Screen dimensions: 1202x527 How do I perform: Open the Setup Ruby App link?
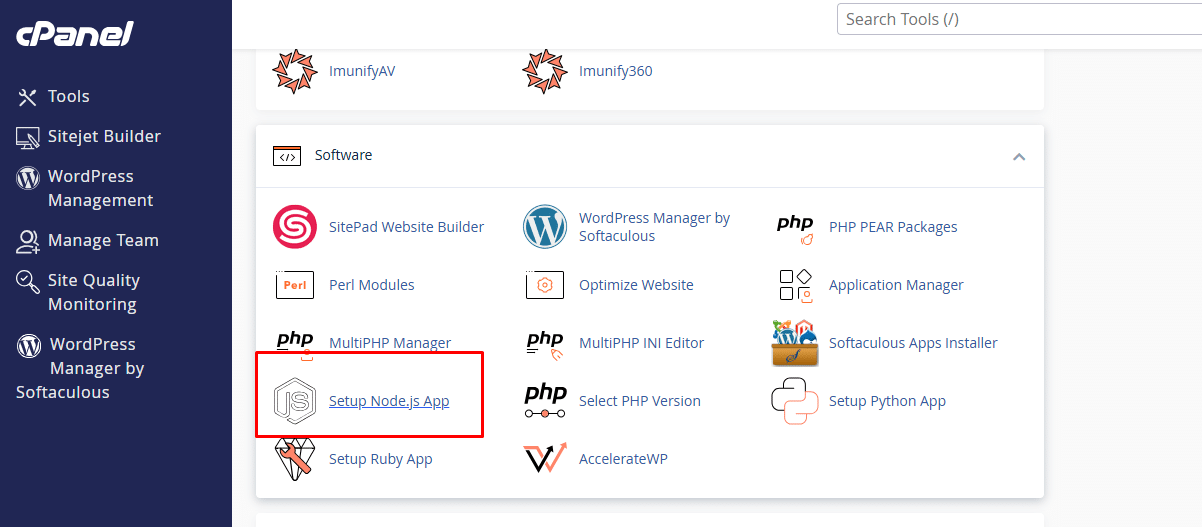pyautogui.click(x=380, y=459)
